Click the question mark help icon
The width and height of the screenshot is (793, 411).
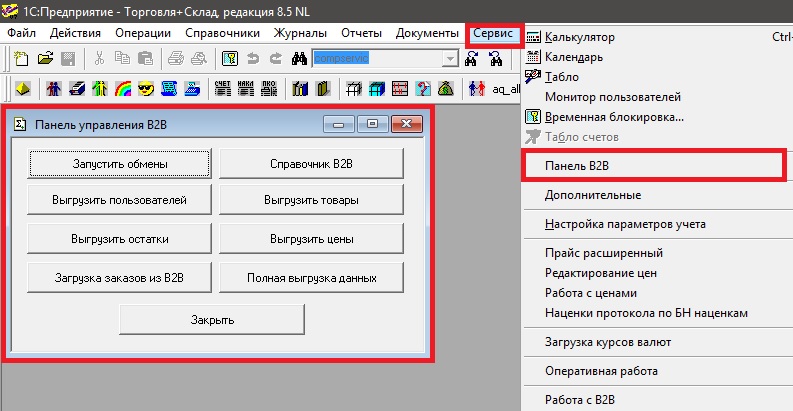click(423, 89)
